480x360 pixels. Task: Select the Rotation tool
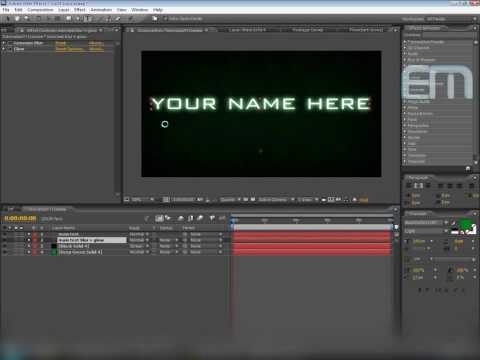(38, 19)
